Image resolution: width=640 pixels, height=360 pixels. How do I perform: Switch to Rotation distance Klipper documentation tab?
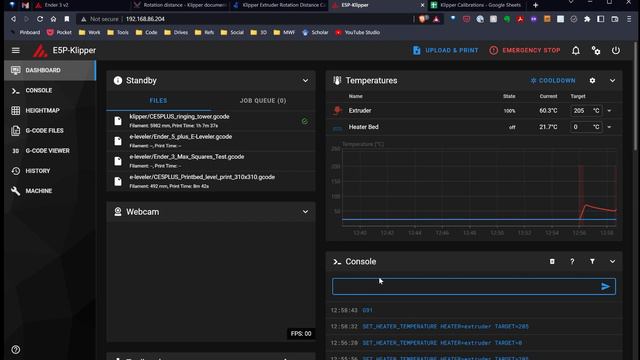click(180, 5)
